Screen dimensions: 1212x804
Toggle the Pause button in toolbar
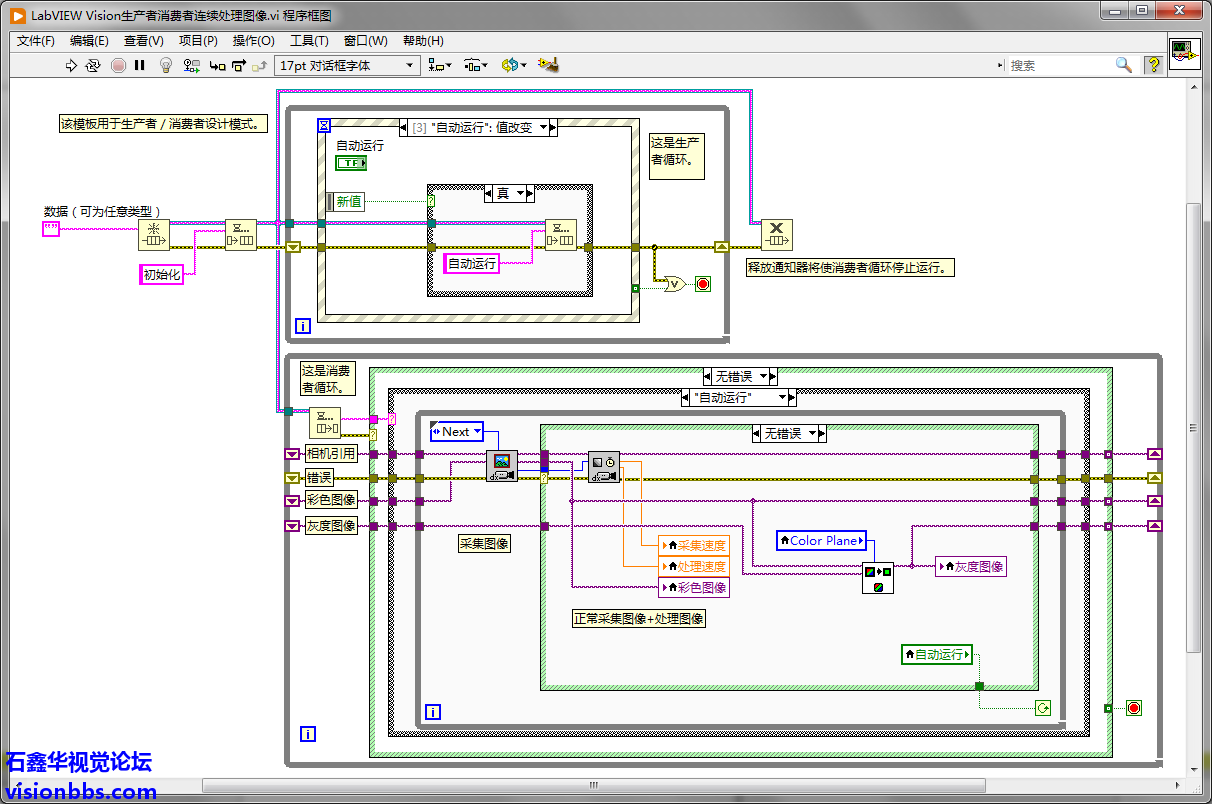click(140, 65)
